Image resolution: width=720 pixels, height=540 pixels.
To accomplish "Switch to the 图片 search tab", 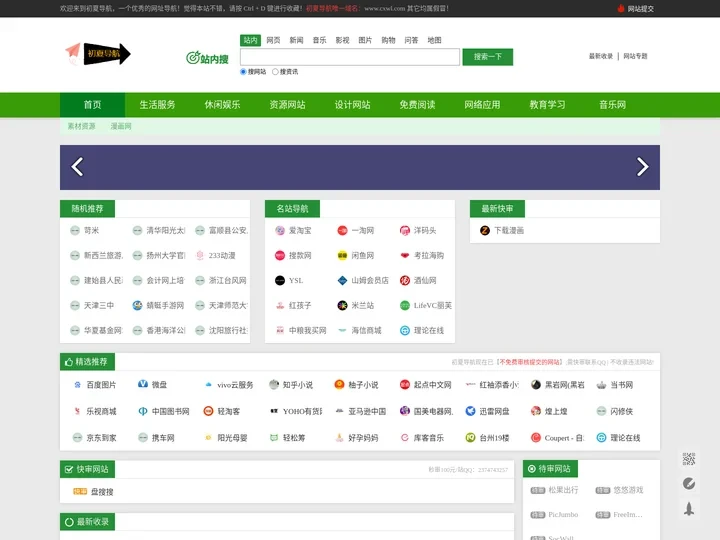I will (365, 40).
